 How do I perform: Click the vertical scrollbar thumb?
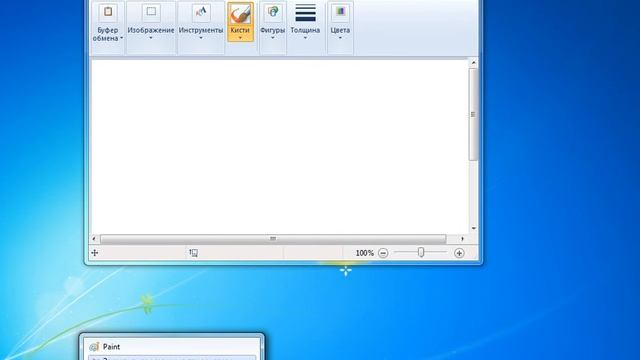[473, 114]
